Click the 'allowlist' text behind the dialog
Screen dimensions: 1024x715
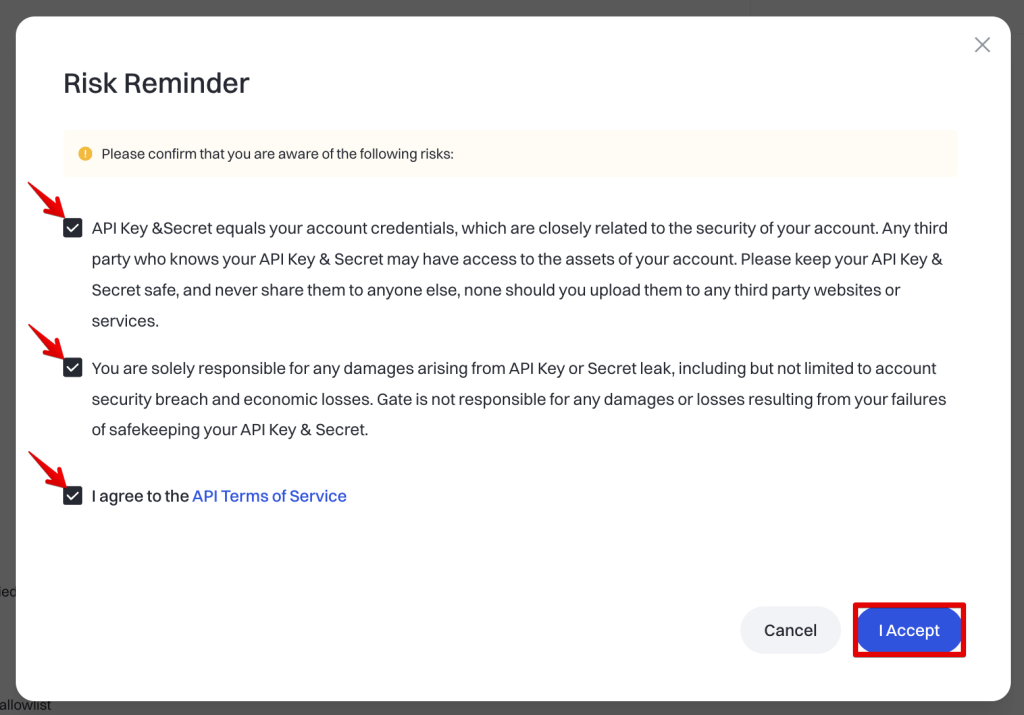[x=26, y=706]
